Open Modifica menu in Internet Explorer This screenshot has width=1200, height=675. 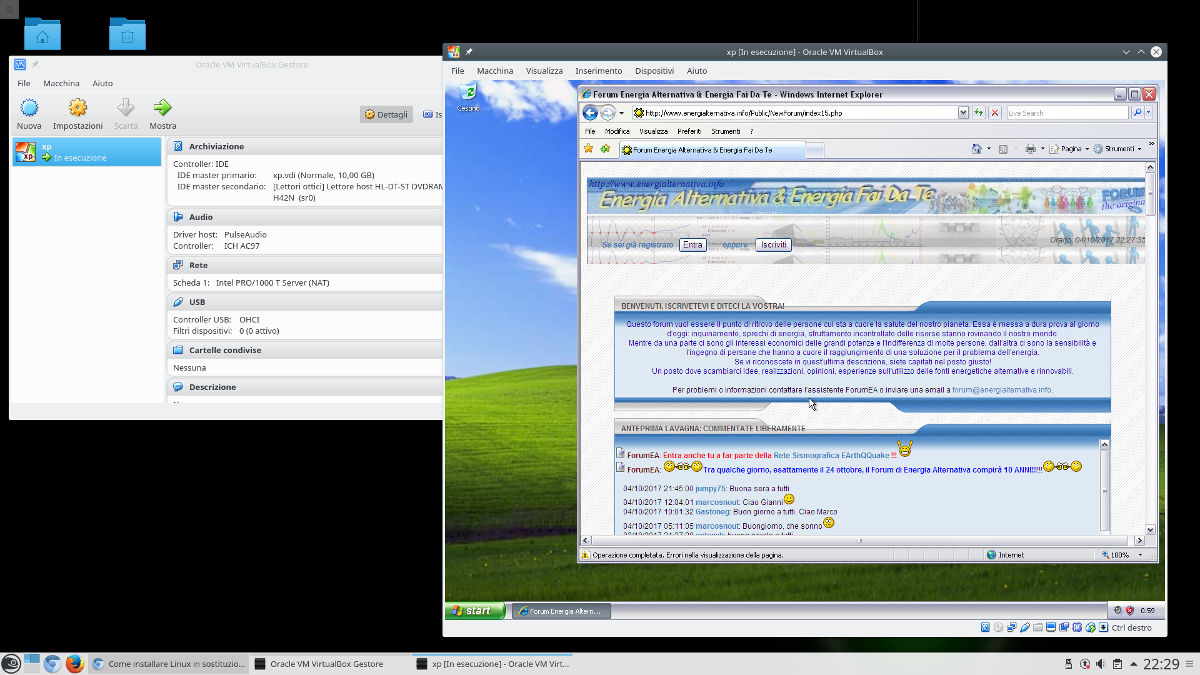click(617, 131)
